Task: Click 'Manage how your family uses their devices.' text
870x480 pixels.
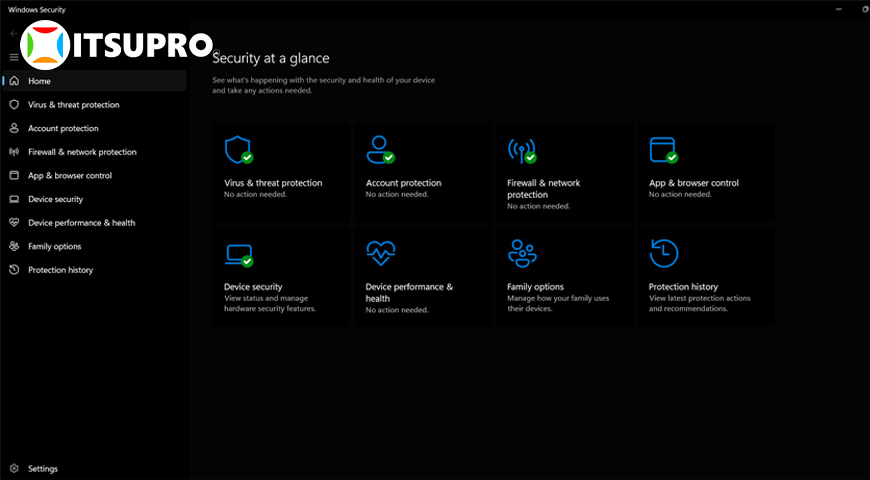Action: click(558, 304)
